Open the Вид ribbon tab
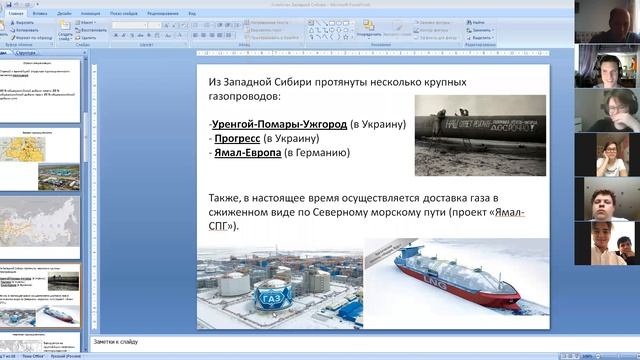Screen dimensions: 640x360 [192, 13]
